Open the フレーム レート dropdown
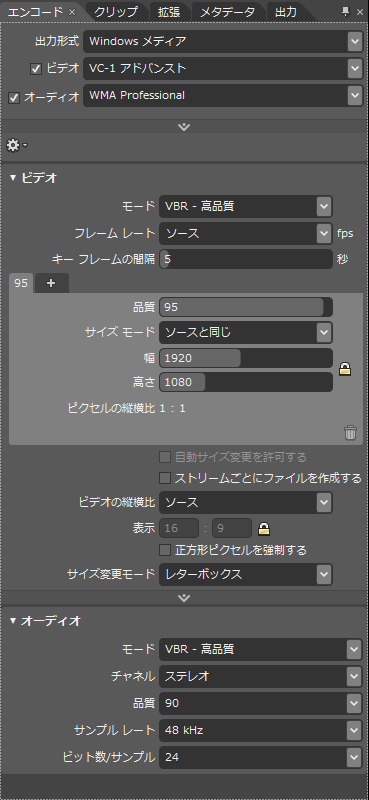Image resolution: width=369 pixels, height=800 pixels. tap(246, 234)
